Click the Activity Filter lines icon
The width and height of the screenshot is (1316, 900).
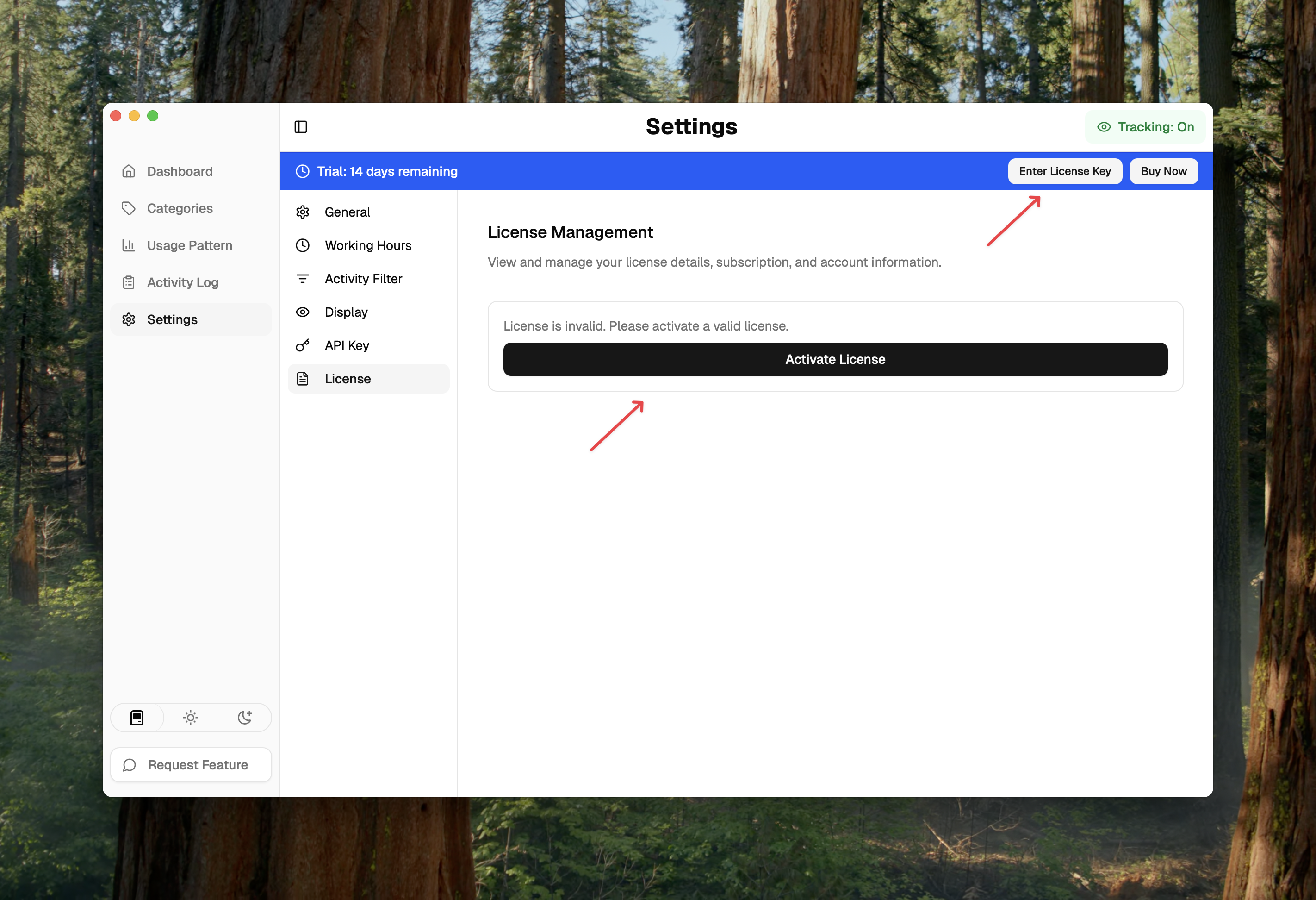(x=302, y=279)
